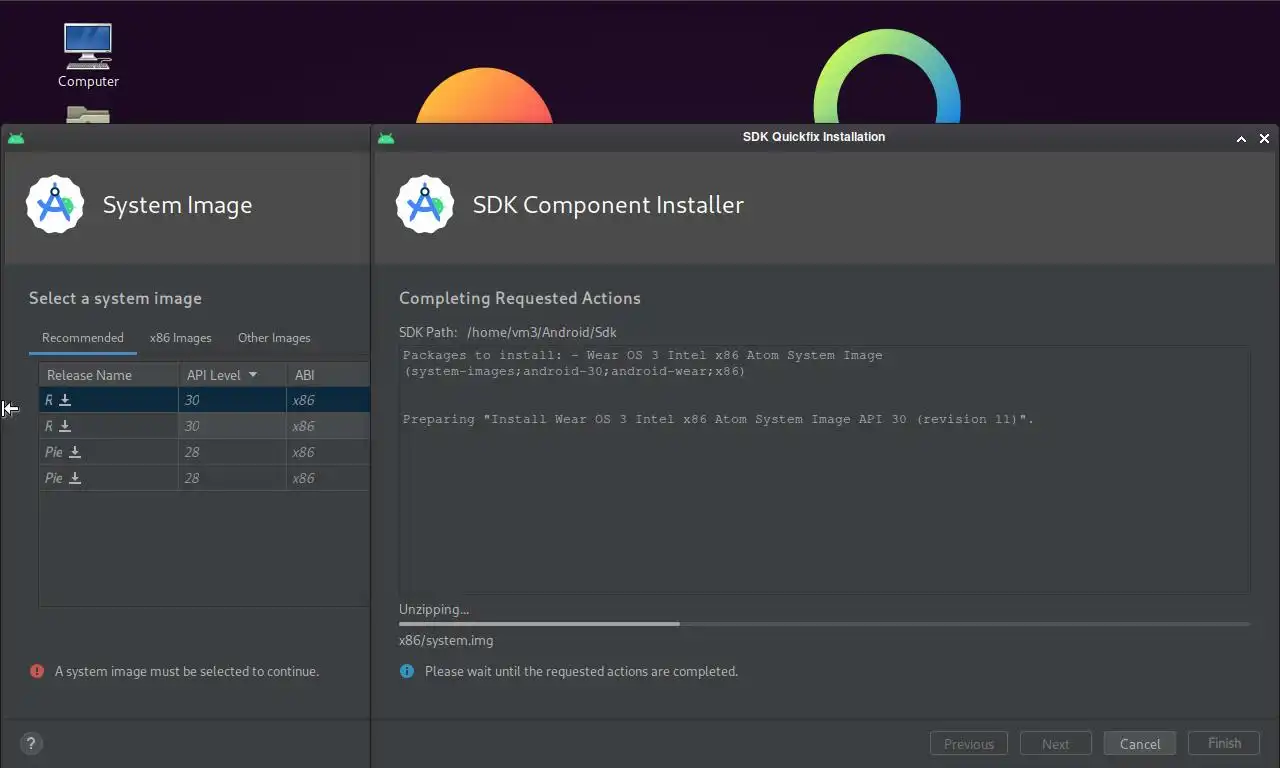Download the second R API 30 image
Screen dimensions: 1280x768
65,426
